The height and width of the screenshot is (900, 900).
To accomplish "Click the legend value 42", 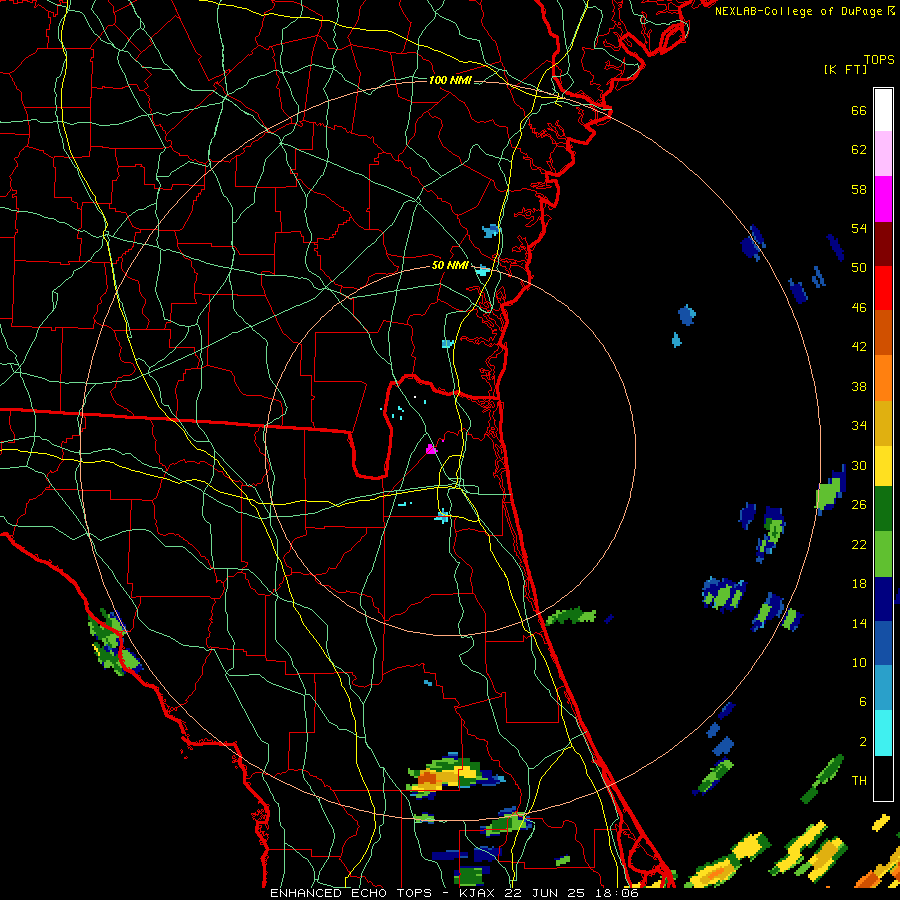I will click(859, 347).
